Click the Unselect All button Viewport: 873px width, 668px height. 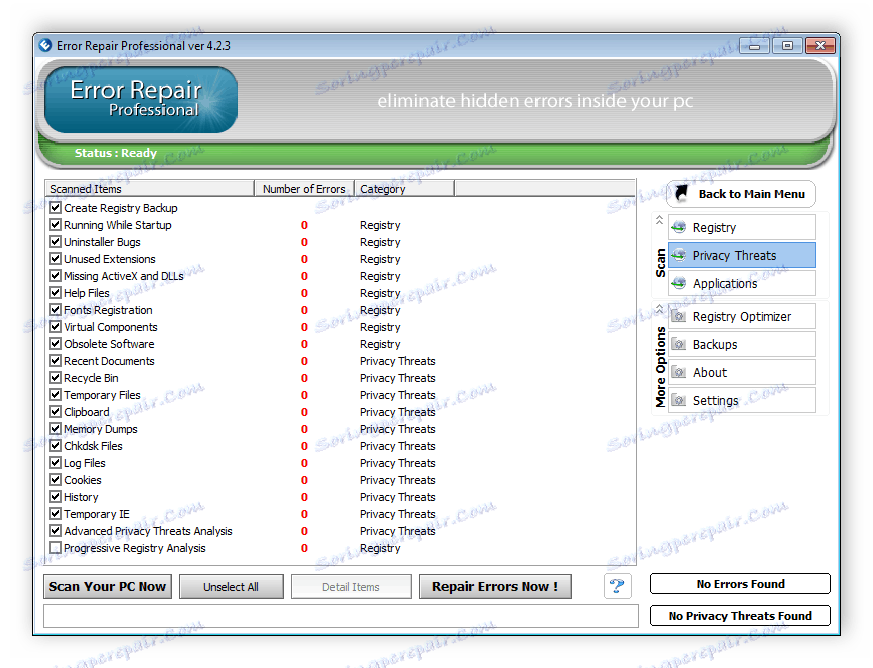(231, 587)
